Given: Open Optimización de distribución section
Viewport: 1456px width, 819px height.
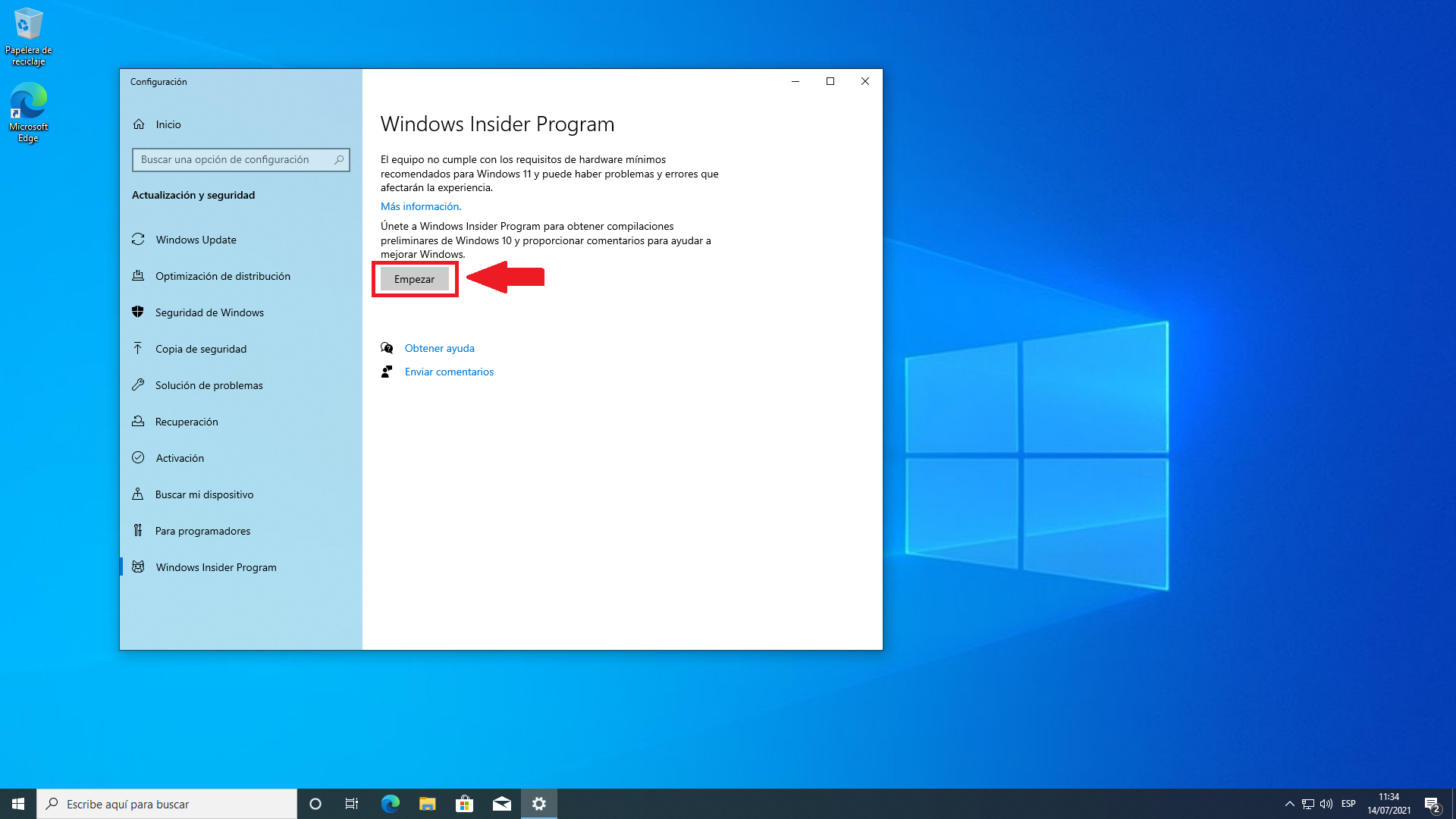Looking at the screenshot, I should [222, 276].
